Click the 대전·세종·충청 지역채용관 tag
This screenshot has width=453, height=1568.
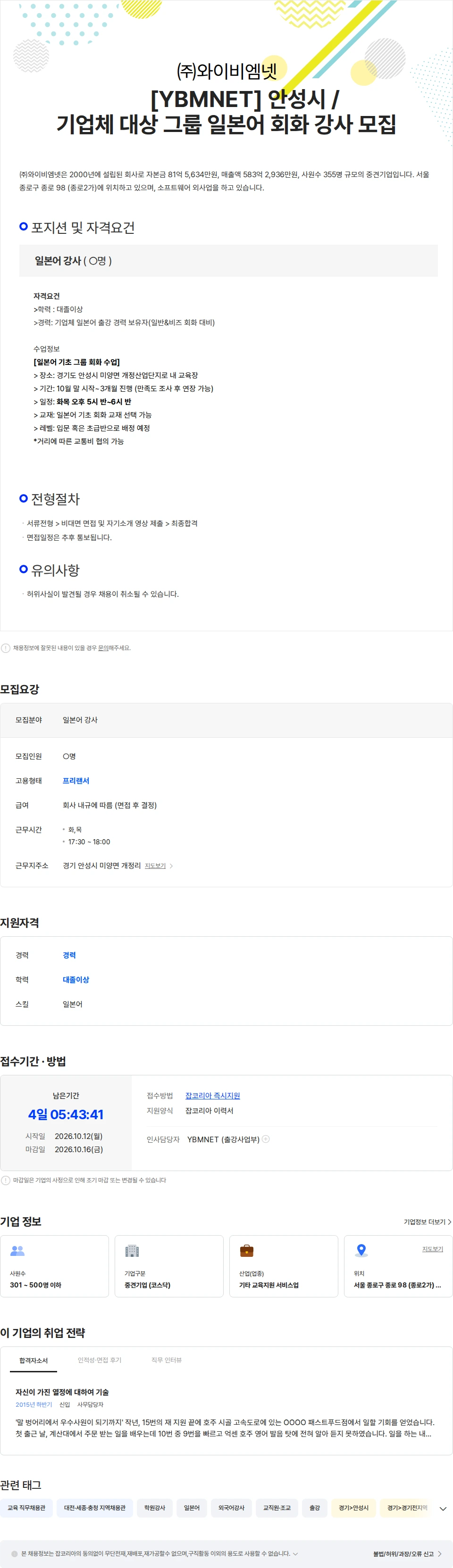point(95,1508)
